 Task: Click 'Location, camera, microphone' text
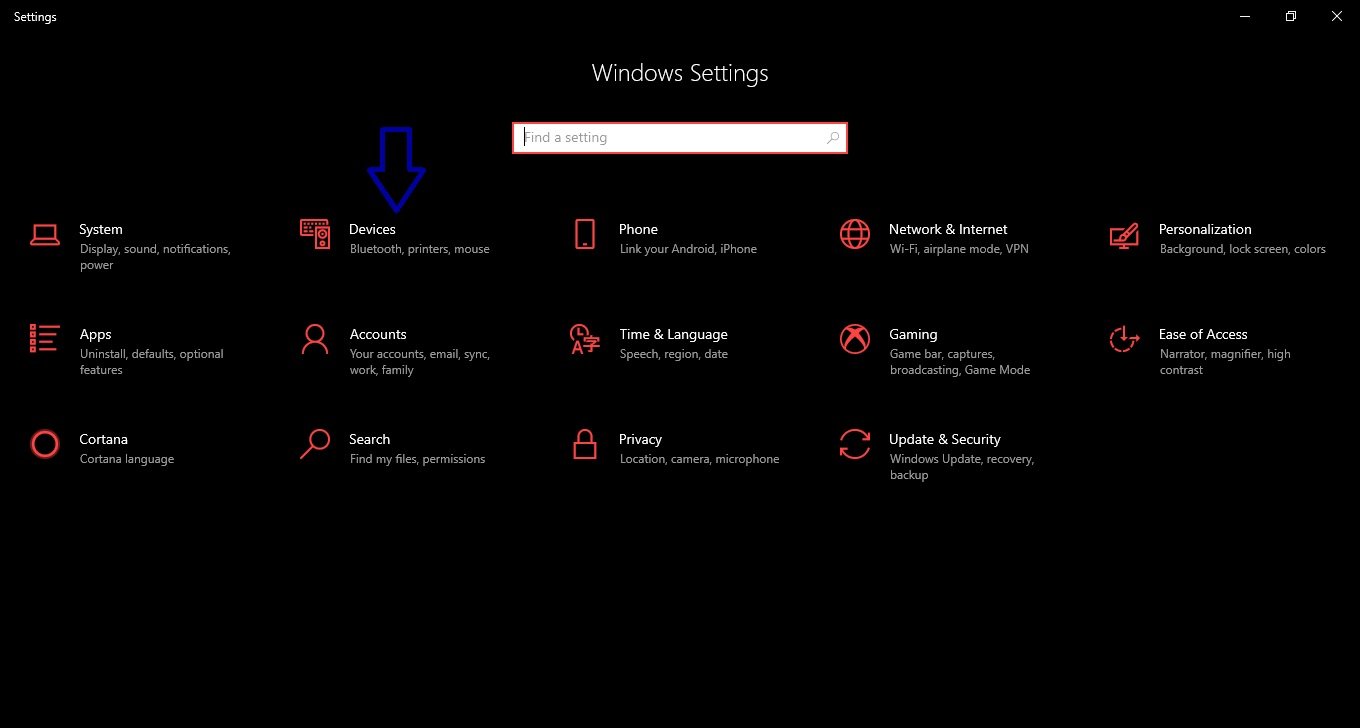click(x=699, y=459)
